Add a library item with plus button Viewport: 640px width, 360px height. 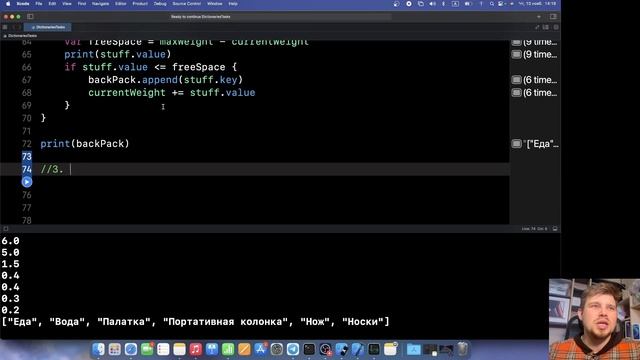[x=539, y=17]
